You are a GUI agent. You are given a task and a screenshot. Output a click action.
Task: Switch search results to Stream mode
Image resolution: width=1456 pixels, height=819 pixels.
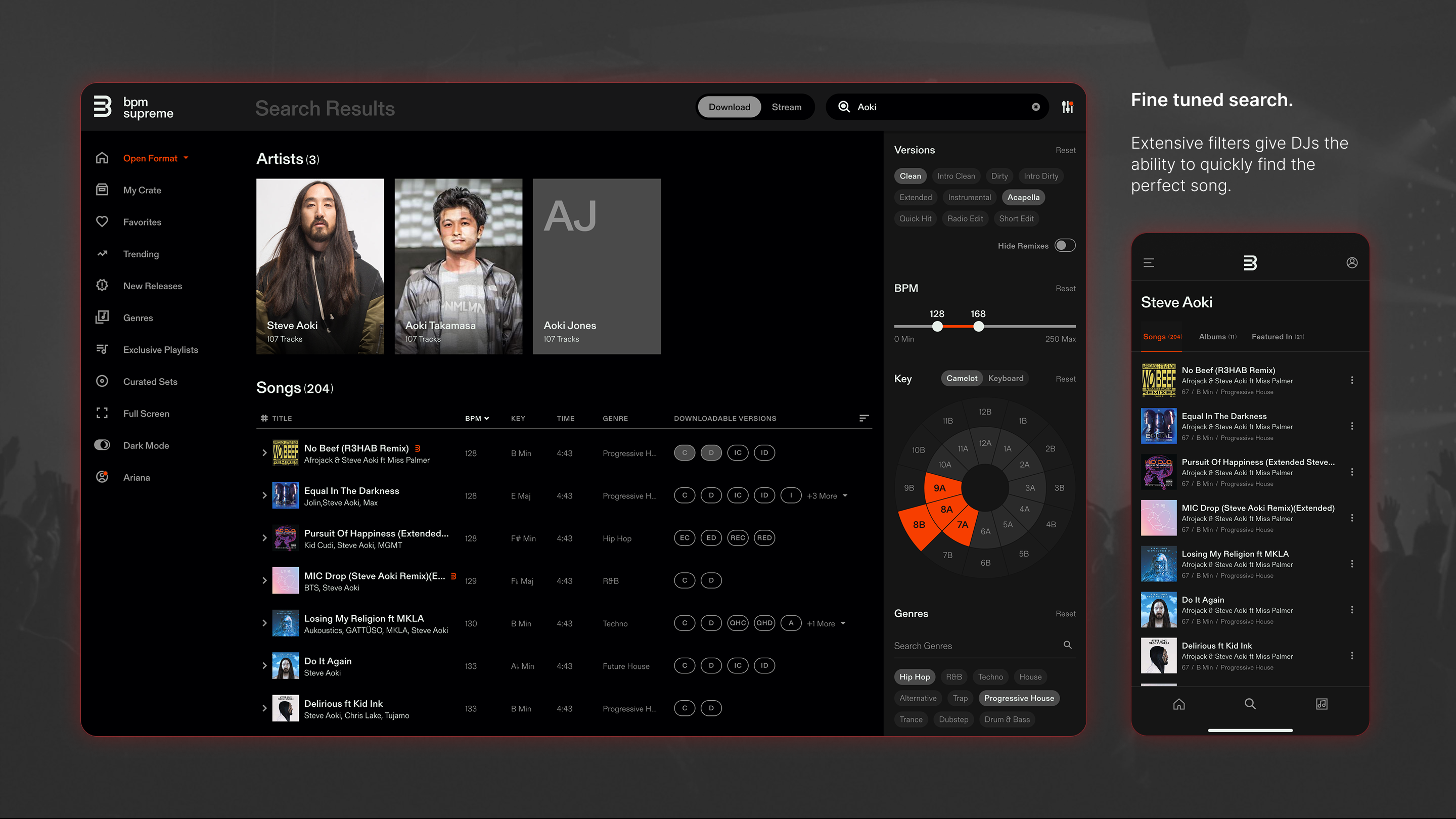pyautogui.click(x=787, y=106)
